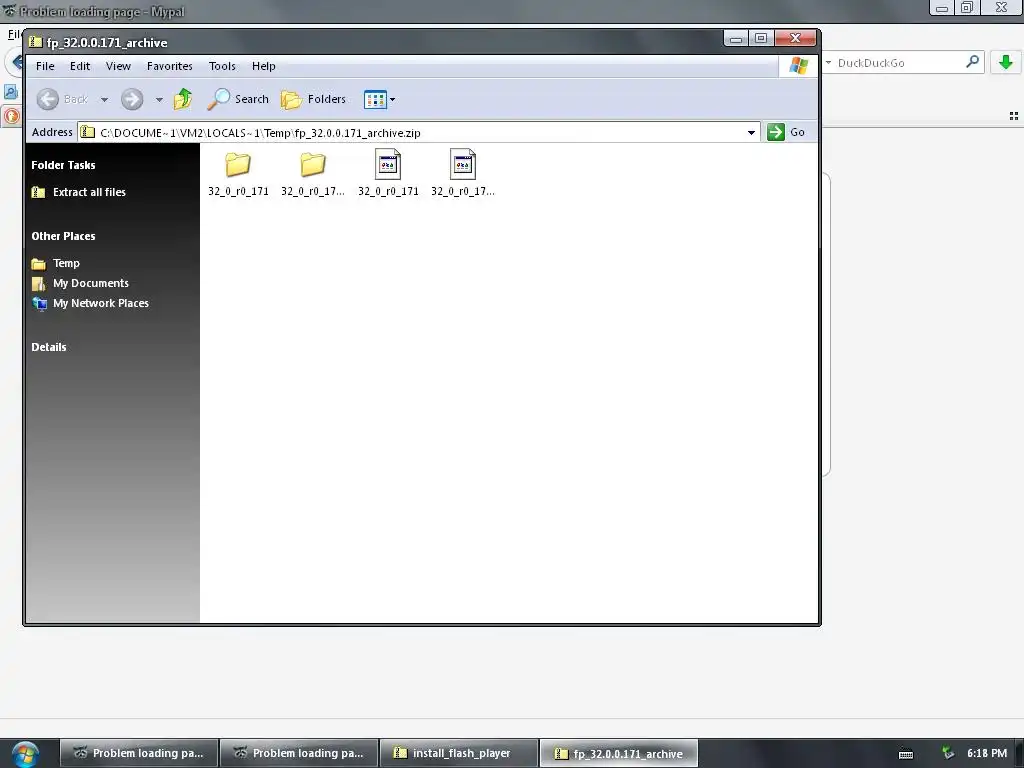
Task: Open the Tools menu
Action: click(222, 66)
